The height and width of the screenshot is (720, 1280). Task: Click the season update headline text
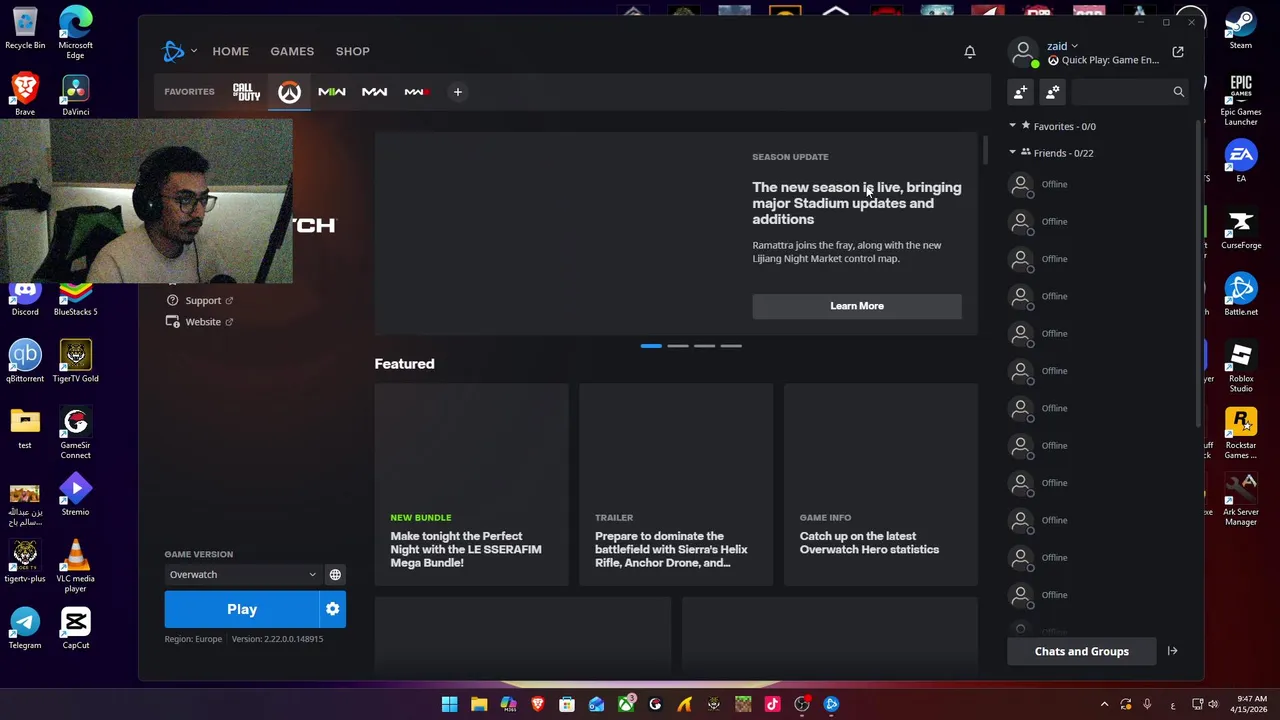point(857,203)
